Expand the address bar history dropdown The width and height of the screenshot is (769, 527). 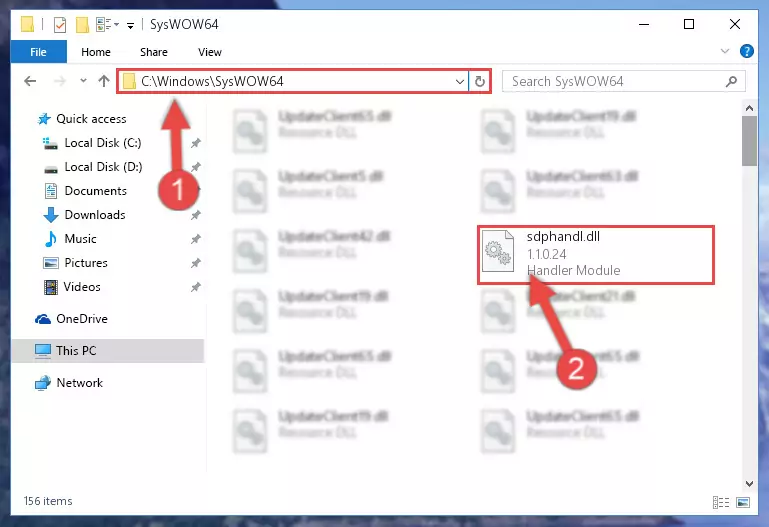(x=460, y=81)
